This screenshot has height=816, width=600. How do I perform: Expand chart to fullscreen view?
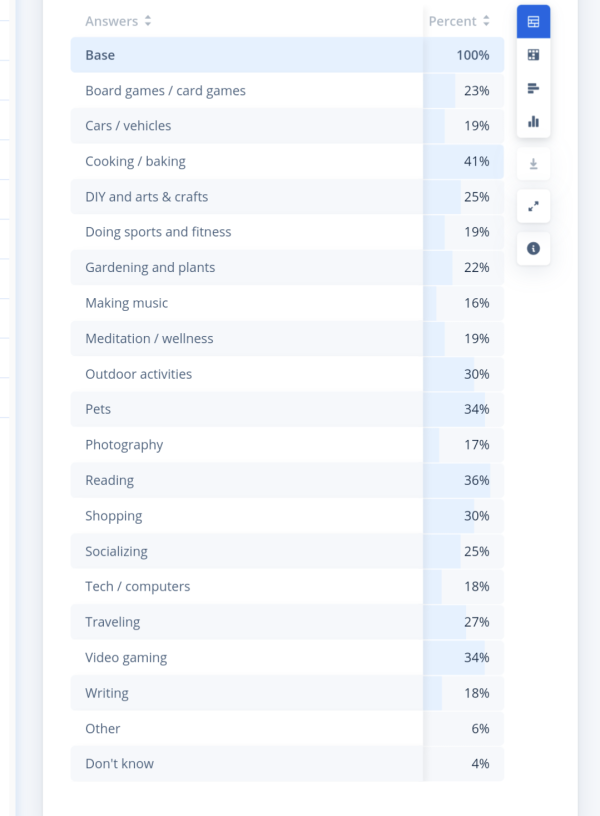point(533,207)
